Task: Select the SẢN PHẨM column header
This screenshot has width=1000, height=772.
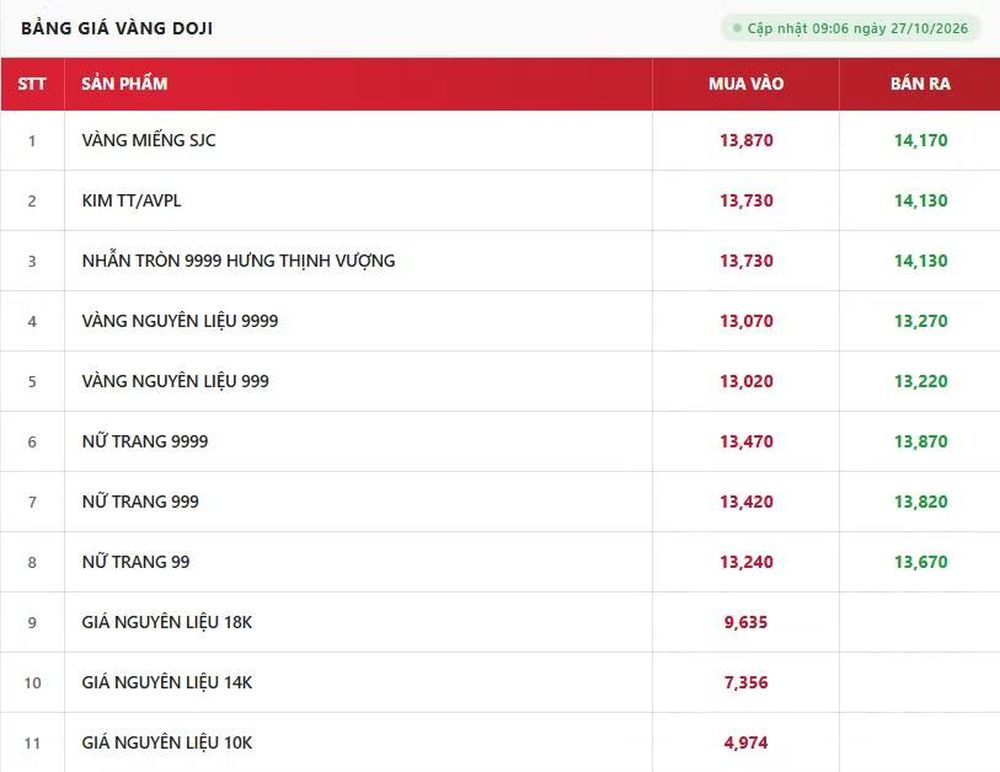Action: pyautogui.click(x=124, y=84)
